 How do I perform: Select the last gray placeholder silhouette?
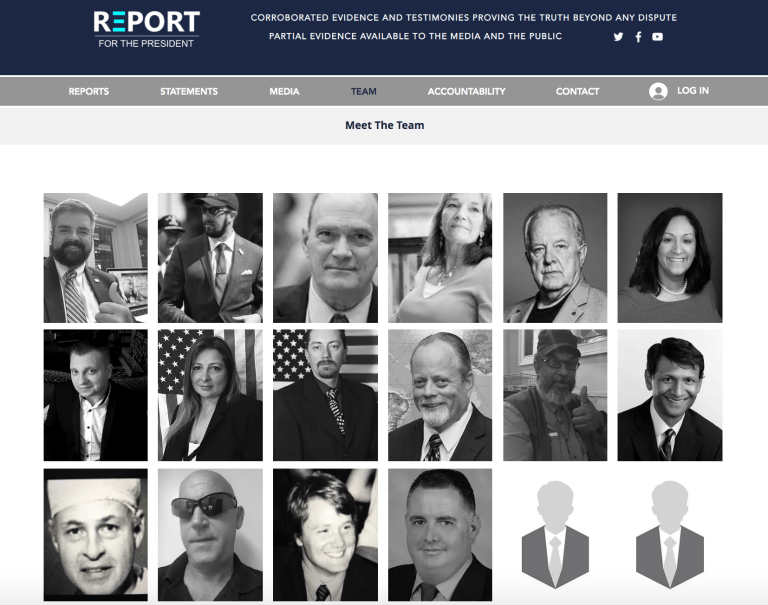(670, 534)
